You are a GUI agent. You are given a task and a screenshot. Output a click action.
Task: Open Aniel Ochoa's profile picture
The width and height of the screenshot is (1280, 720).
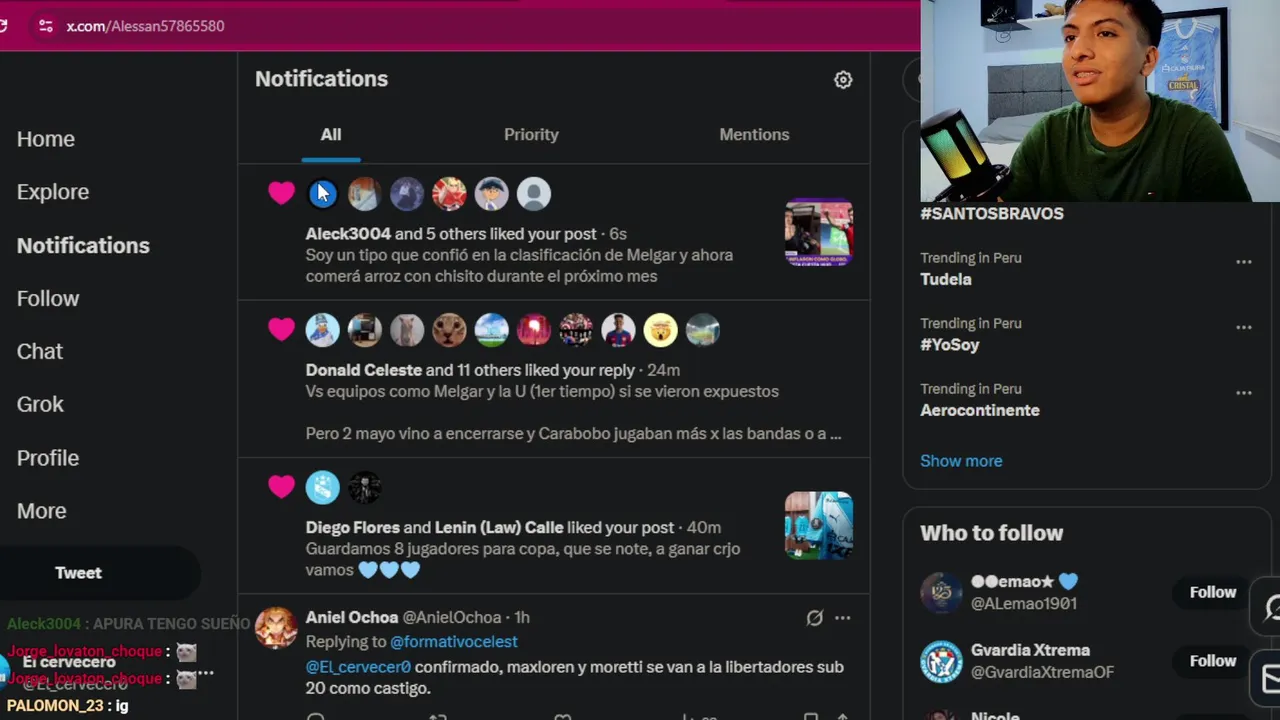(x=276, y=627)
